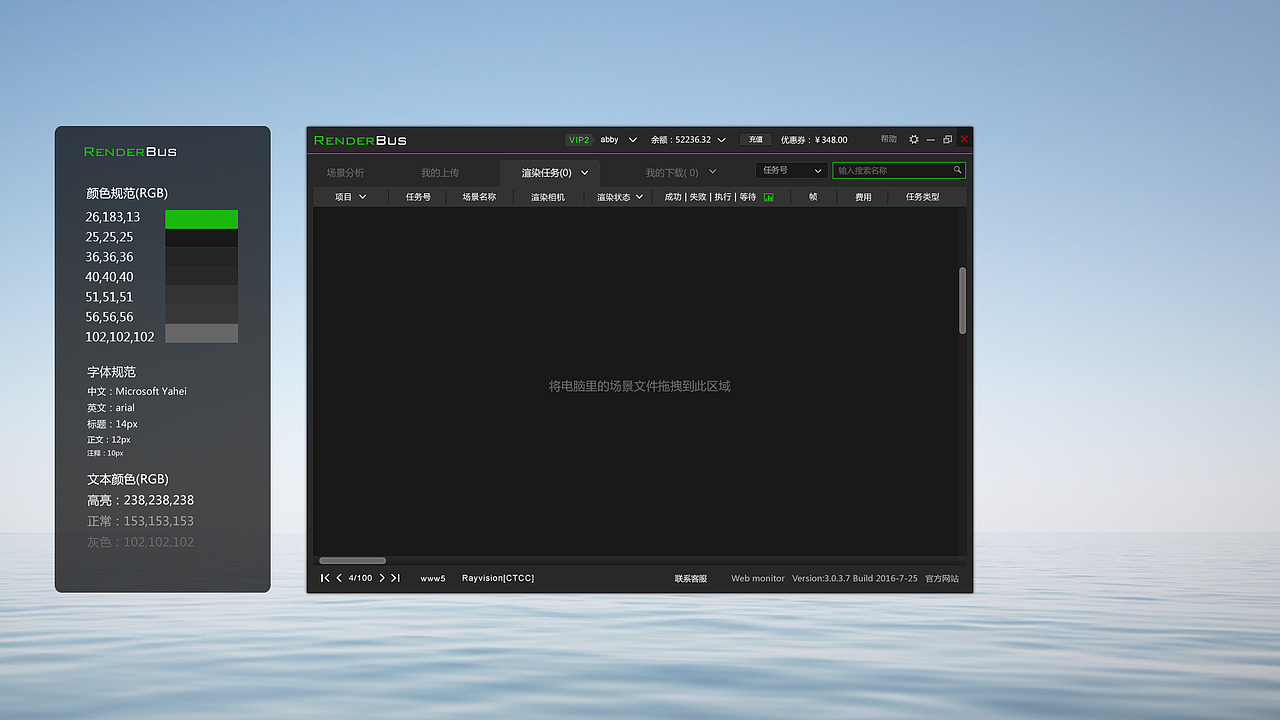The width and height of the screenshot is (1280, 720).
Task: Click the VIP2 membership badge
Action: [579, 140]
